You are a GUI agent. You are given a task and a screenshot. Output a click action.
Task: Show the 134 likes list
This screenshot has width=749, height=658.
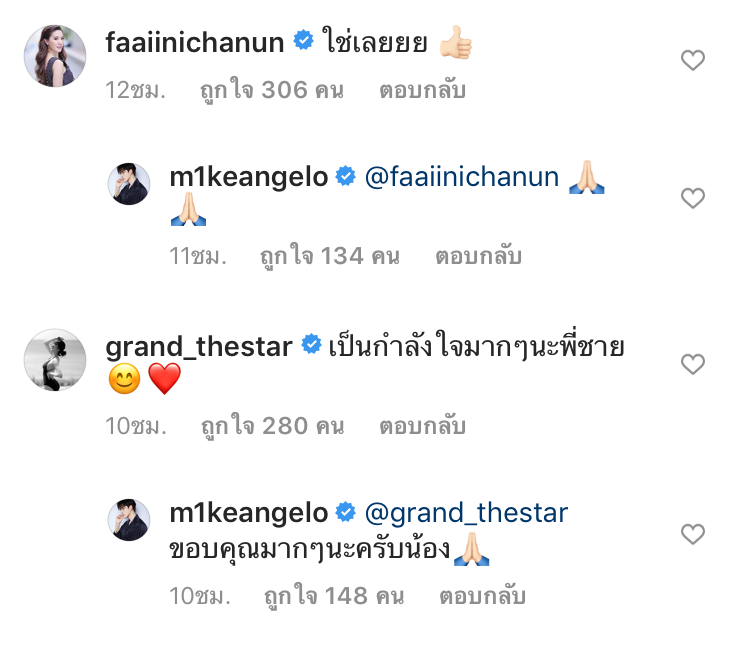point(330,256)
